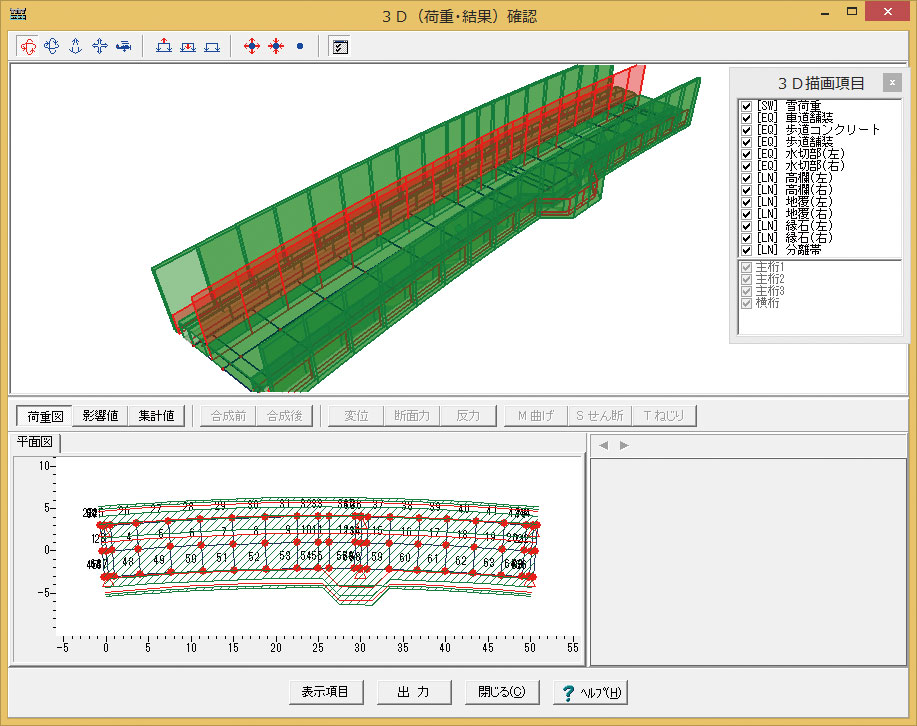The image size is (917, 726).
Task: Click the frame with red up-arrow icon
Action: (x=164, y=46)
